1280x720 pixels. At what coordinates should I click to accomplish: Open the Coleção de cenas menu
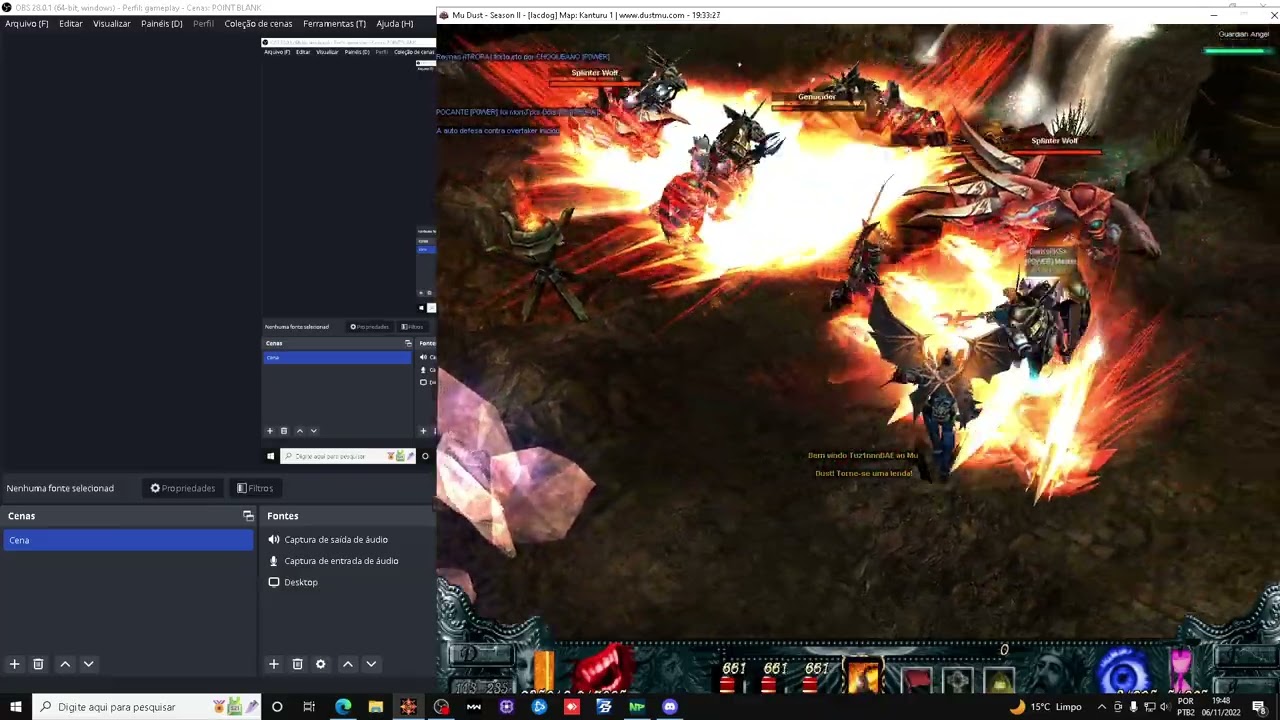[259, 23]
